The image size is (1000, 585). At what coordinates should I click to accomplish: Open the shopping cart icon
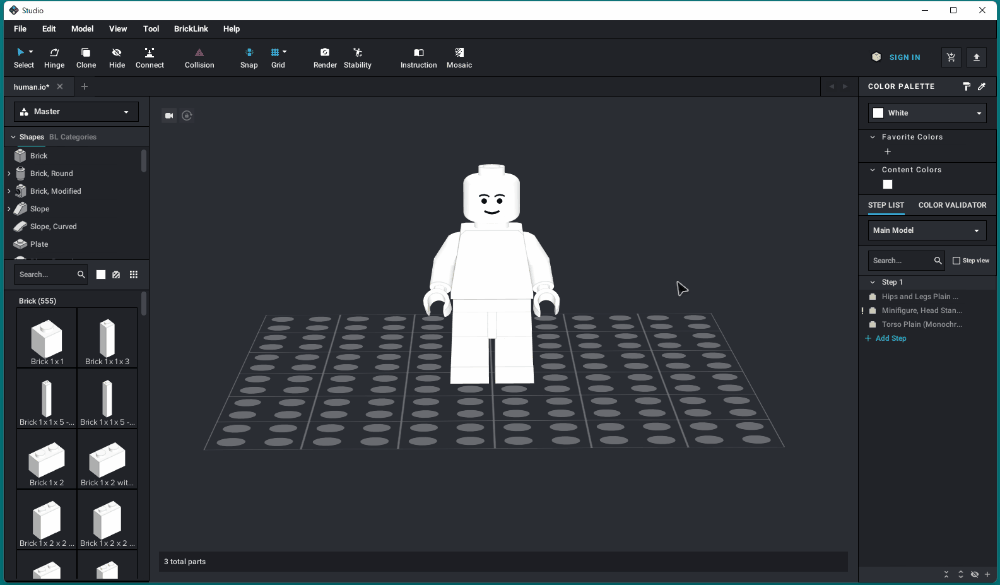point(951,57)
